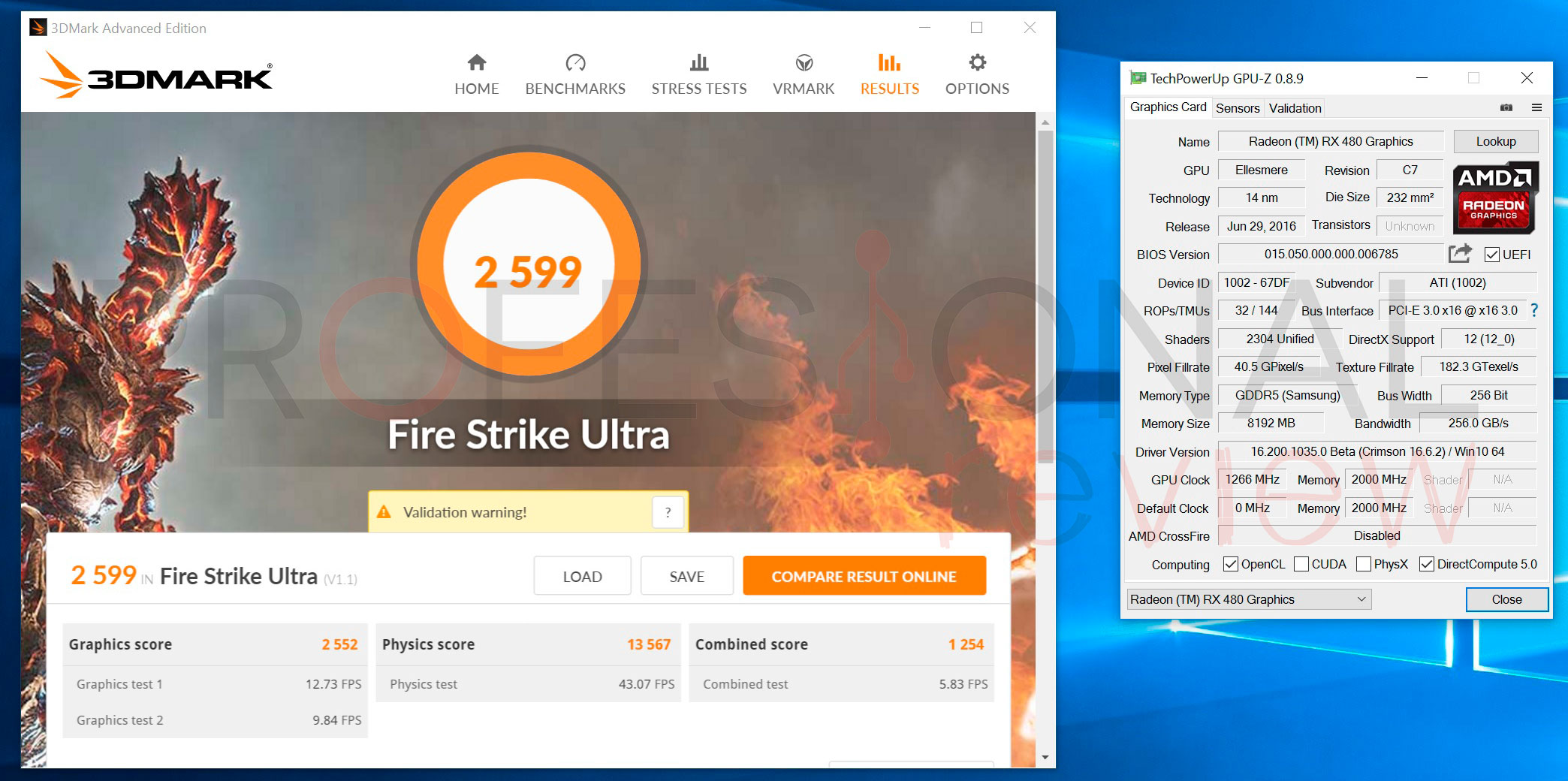Toggle the DirectCompute 5.0 checkbox
The width and height of the screenshot is (1568, 781).
click(x=1427, y=564)
